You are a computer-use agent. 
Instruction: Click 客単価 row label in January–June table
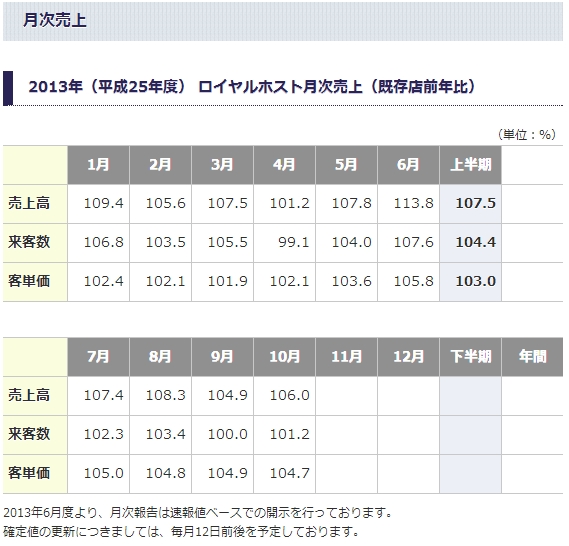pyautogui.click(x=35, y=282)
